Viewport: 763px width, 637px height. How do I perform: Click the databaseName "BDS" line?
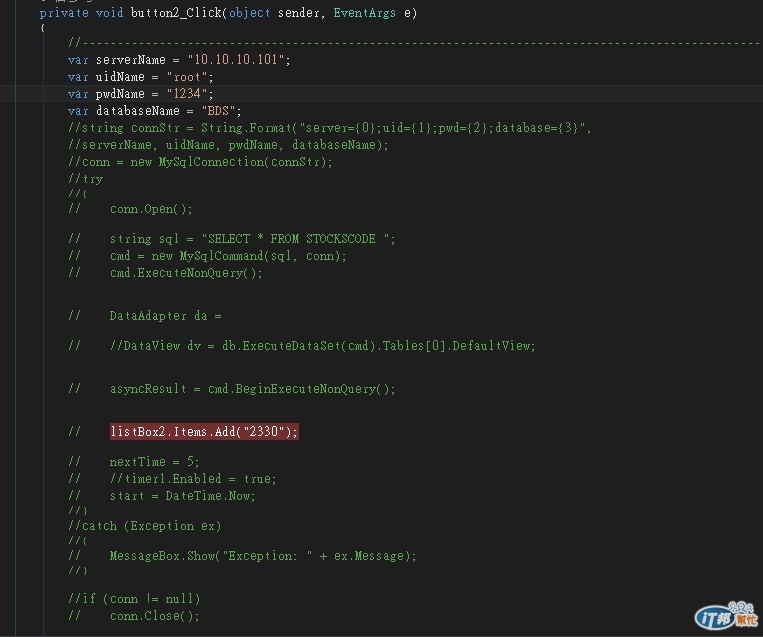pos(154,110)
